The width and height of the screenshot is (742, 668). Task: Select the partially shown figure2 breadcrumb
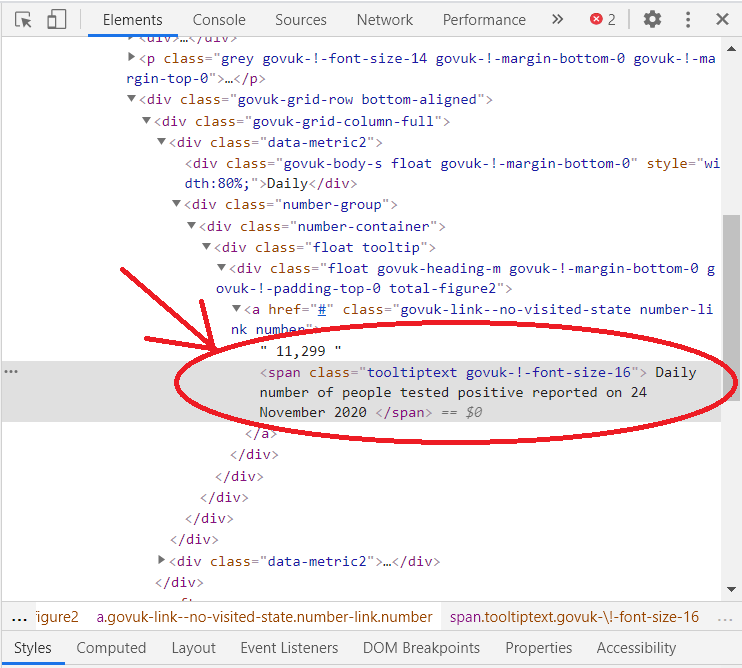point(57,617)
